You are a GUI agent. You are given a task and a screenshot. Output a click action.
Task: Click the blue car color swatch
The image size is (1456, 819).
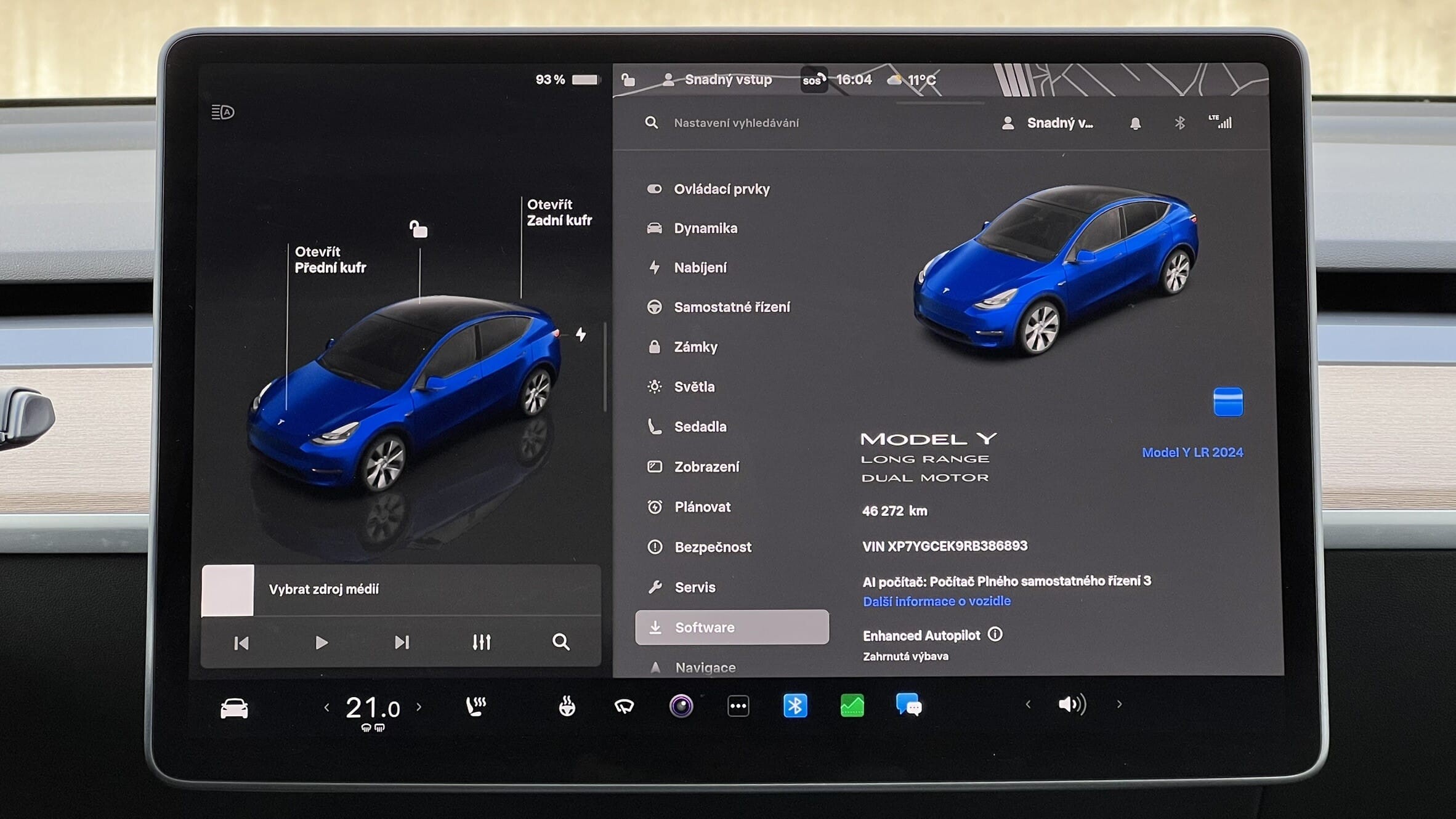tap(1227, 402)
